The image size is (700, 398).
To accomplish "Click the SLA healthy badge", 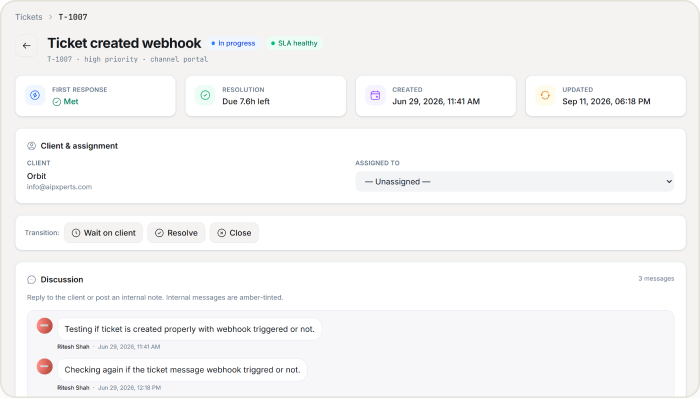I will [x=294, y=43].
